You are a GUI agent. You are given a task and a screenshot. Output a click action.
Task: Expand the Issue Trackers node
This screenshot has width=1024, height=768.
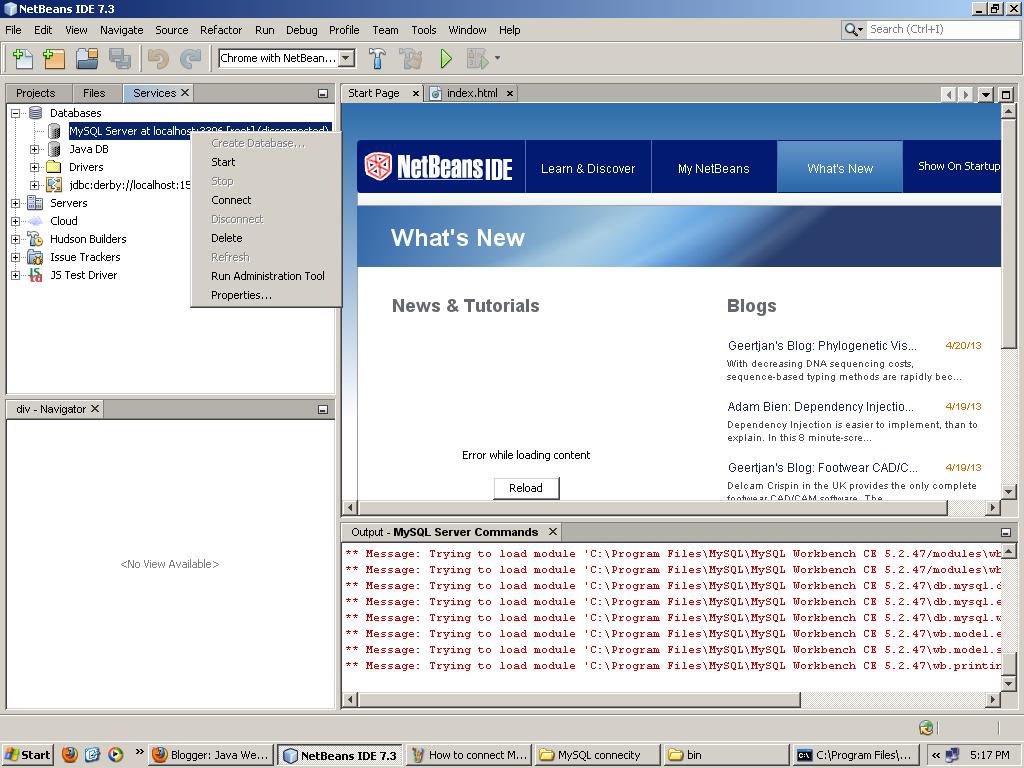click(x=15, y=257)
